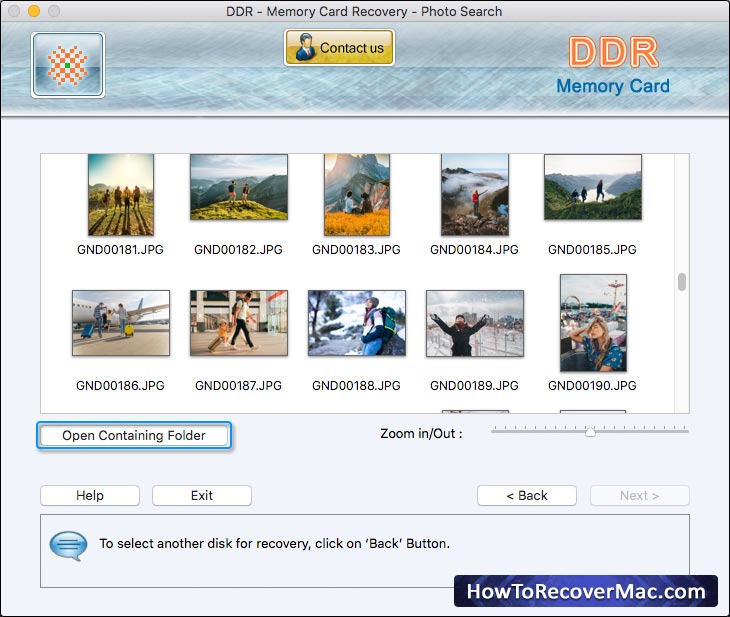Screen dimensions: 730x617
Task: Select the GND00190.JPG fairground thumbnail
Action: pos(593,323)
